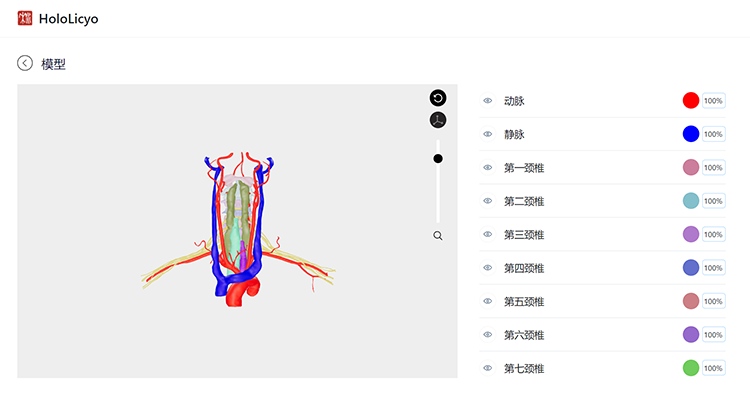Select the 第五颈椎 layer label
The height and width of the screenshot is (410, 750).
point(524,302)
